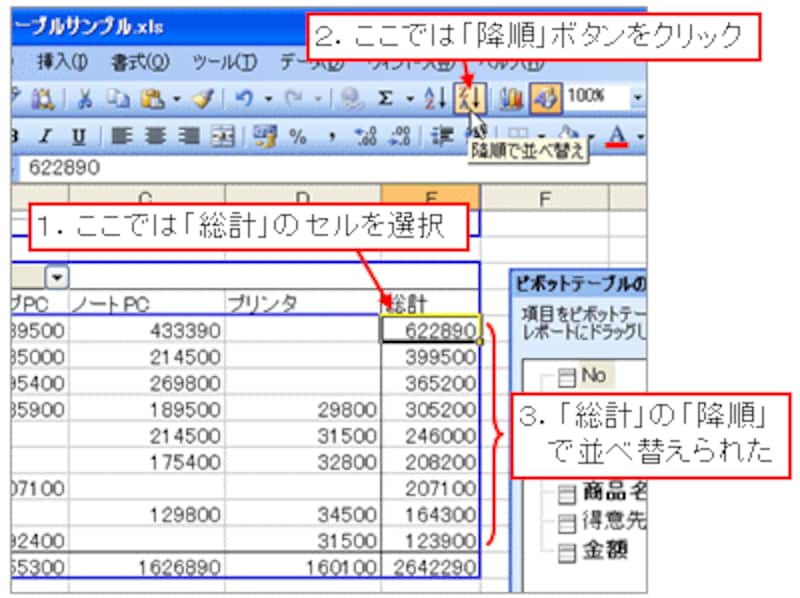Click the Sort Descending (降順) toolbar button
Screen dimensions: 800x598
point(467,99)
